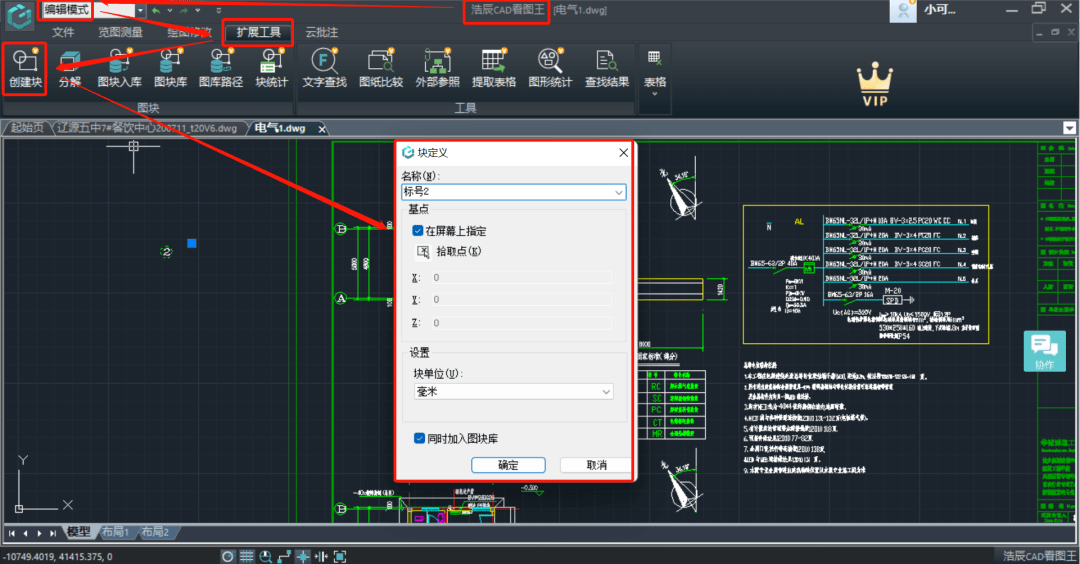The height and width of the screenshot is (564, 1080).
Task: Open the 块统计 block statistics tool
Action: pyautogui.click(x=271, y=68)
